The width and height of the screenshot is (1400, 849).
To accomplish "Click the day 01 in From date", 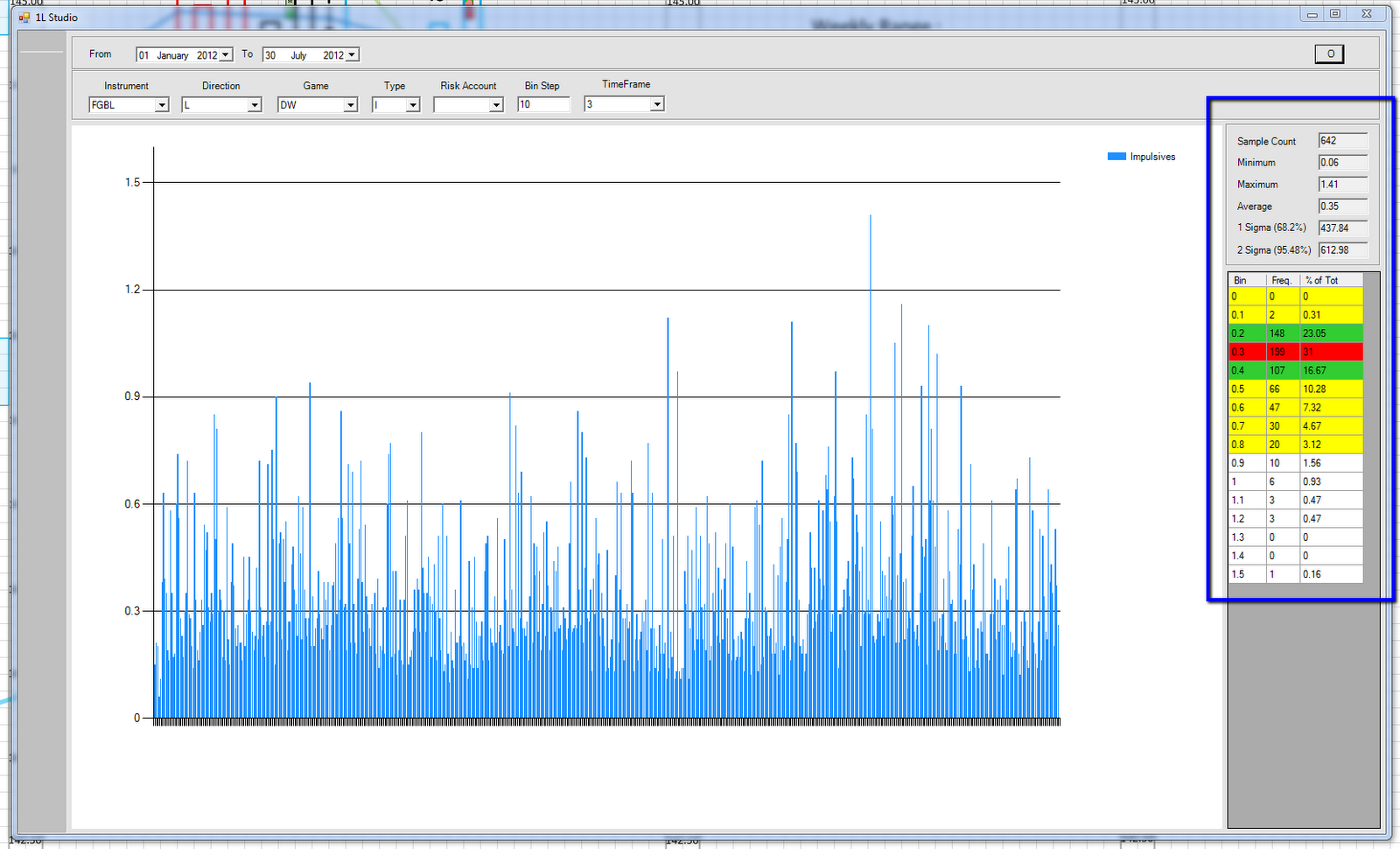I will 143,55.
